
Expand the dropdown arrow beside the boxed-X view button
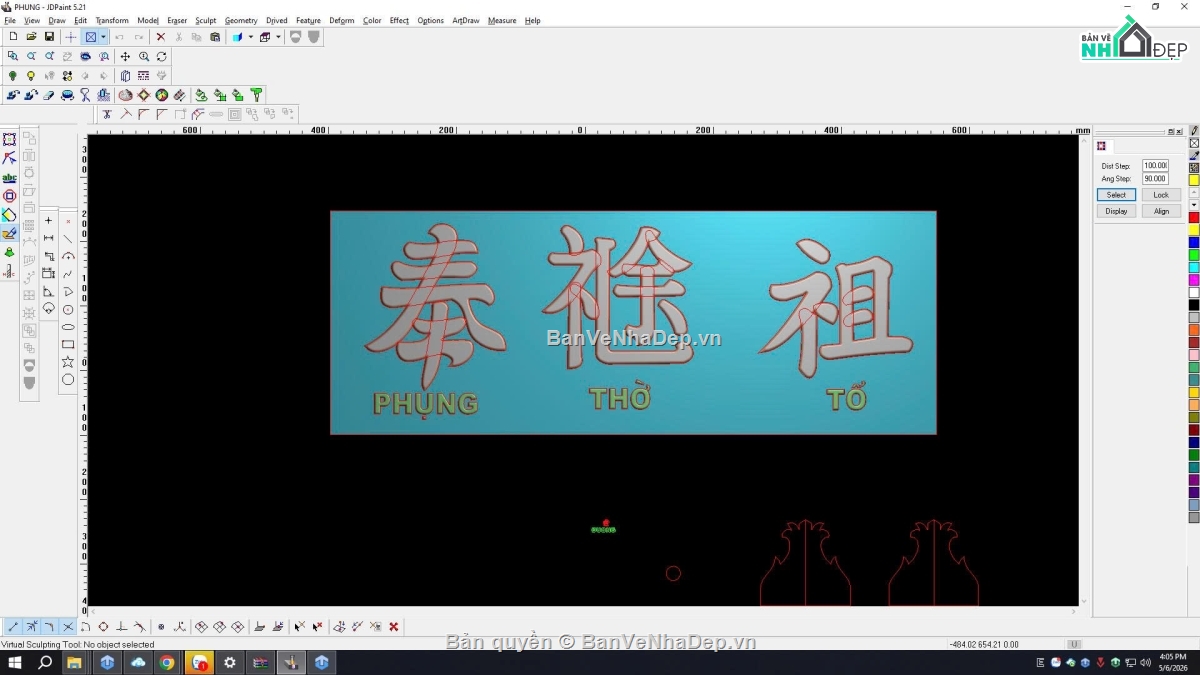click(x=103, y=37)
